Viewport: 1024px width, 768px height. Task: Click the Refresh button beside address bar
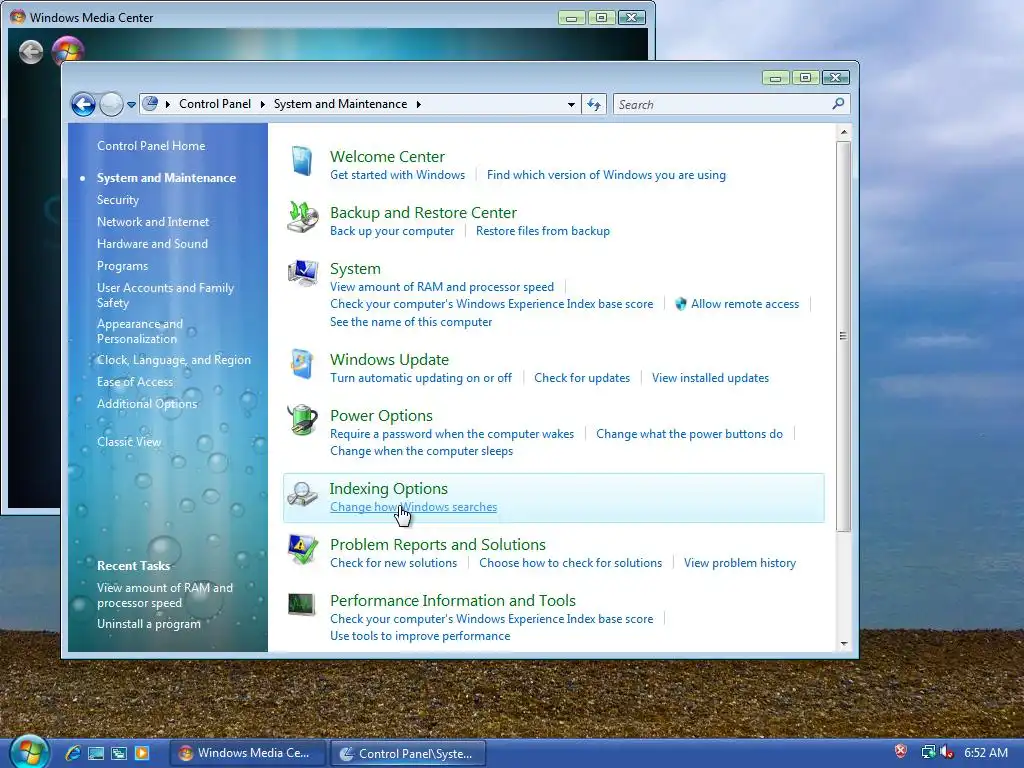coord(594,104)
